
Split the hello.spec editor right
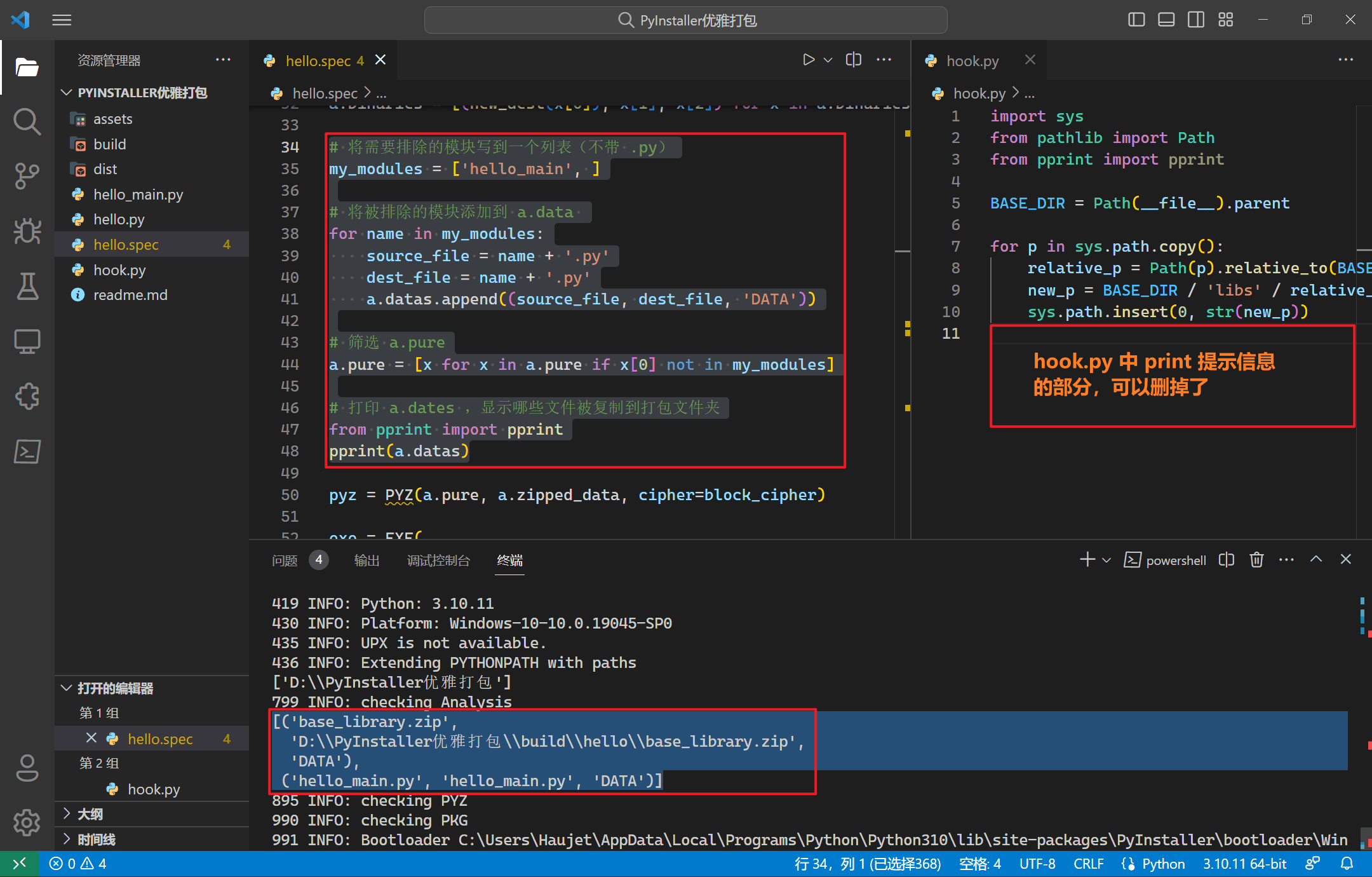click(x=854, y=60)
